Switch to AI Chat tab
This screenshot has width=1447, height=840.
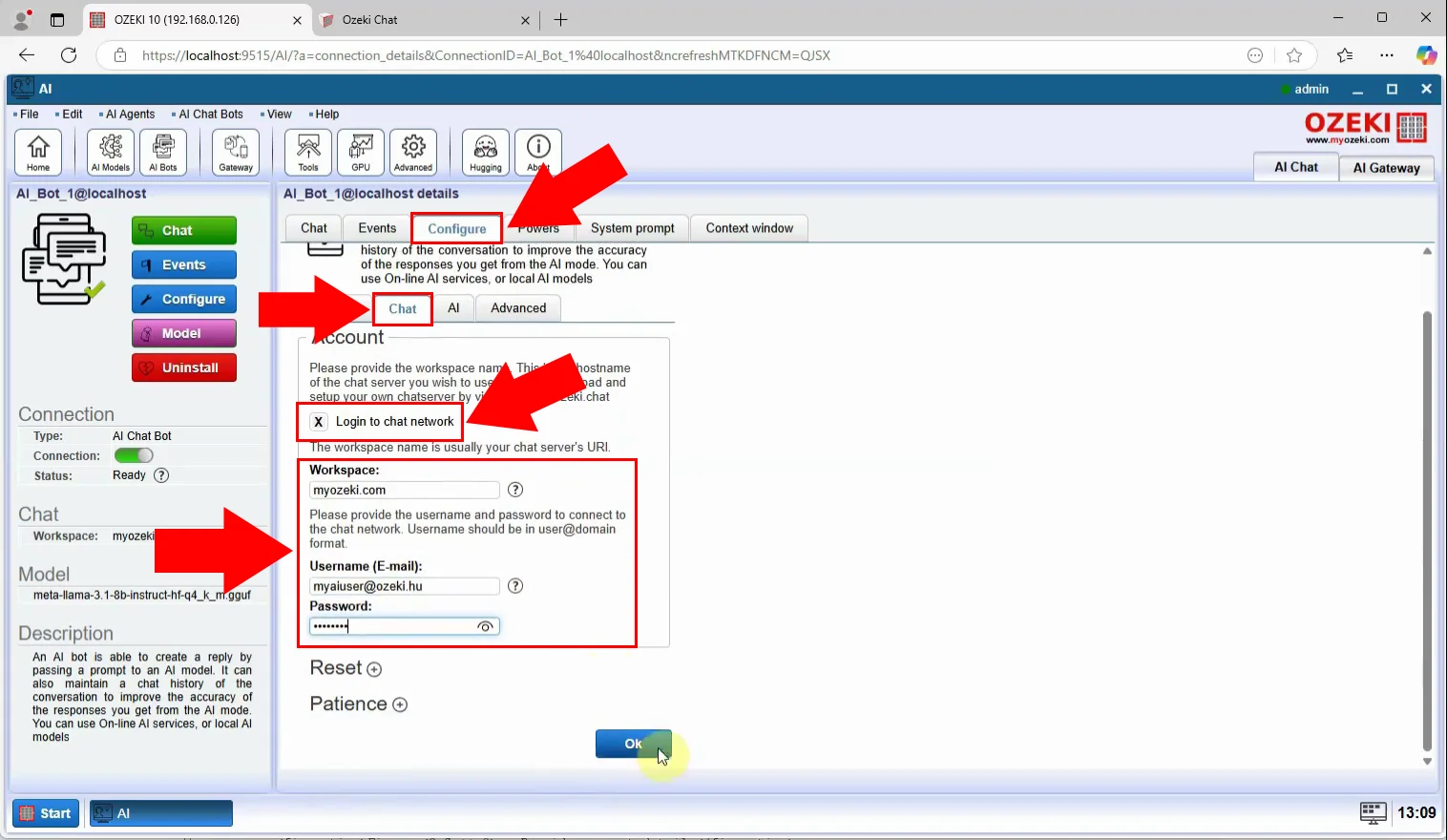(x=1296, y=167)
